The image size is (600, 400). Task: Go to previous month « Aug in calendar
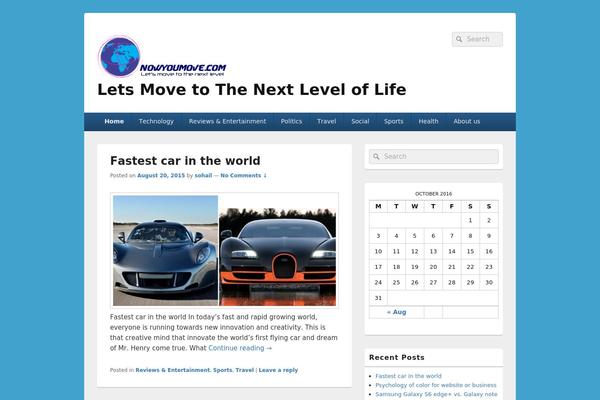pos(396,312)
